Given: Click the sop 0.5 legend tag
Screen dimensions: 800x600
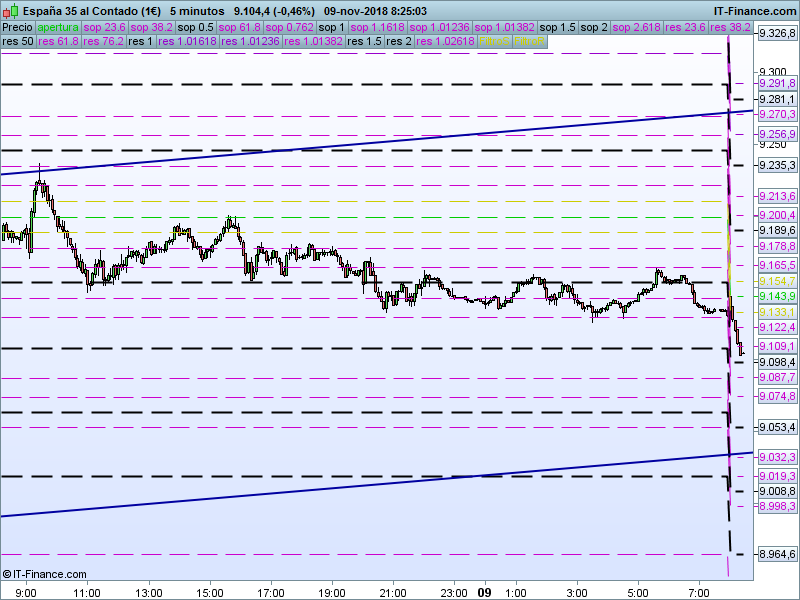Looking at the screenshot, I should pos(196,28).
